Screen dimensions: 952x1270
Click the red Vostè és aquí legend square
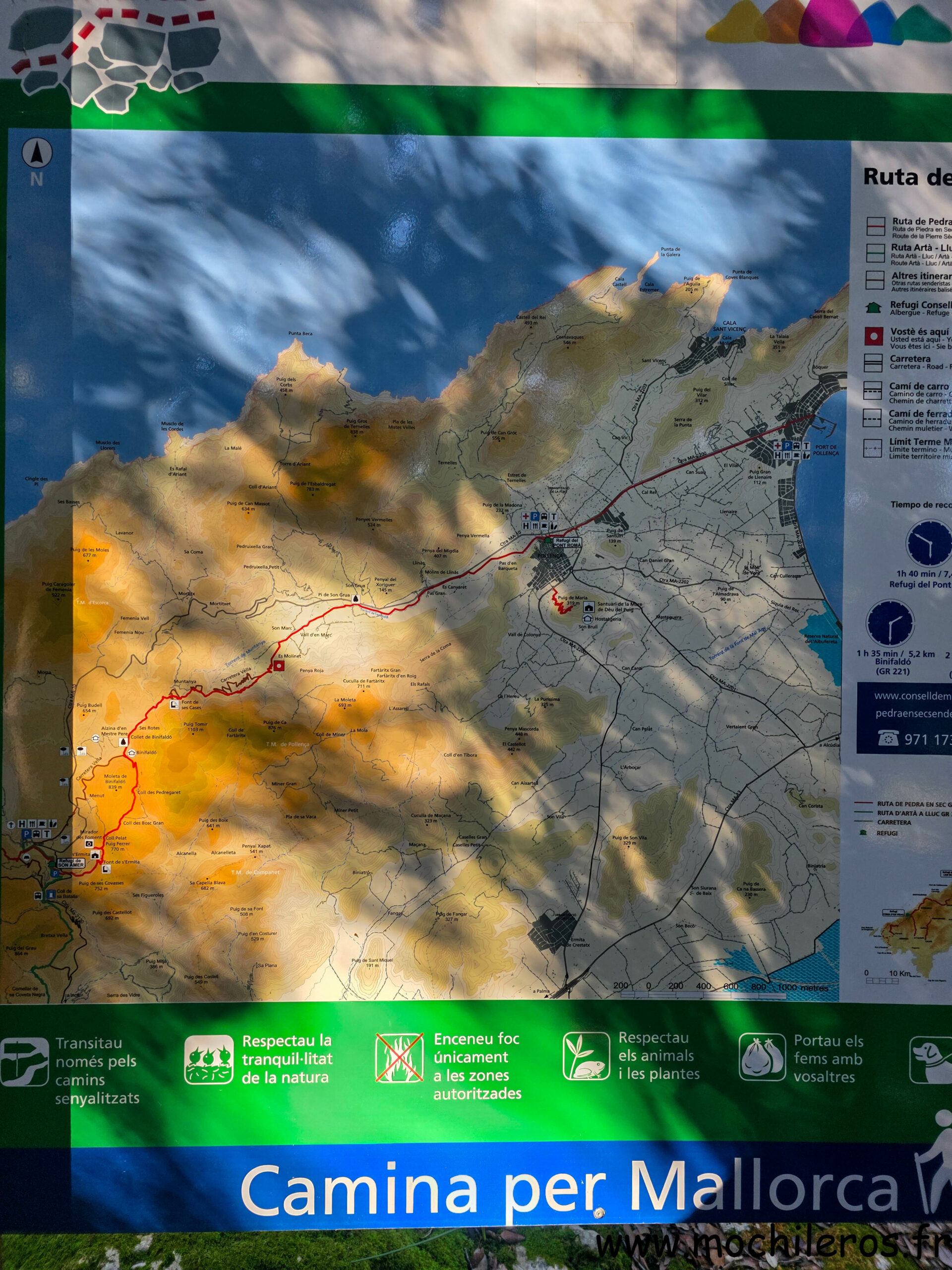coord(873,336)
